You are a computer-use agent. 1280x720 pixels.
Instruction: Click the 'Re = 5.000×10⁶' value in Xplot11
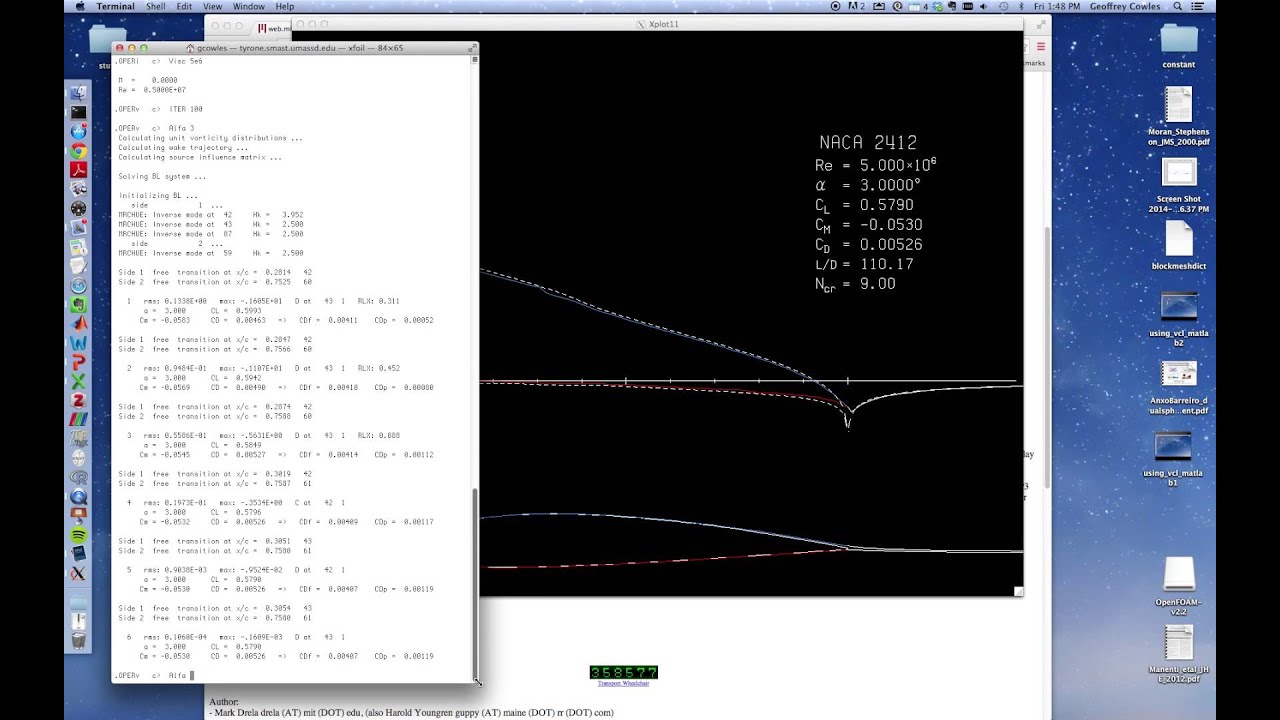pos(876,165)
